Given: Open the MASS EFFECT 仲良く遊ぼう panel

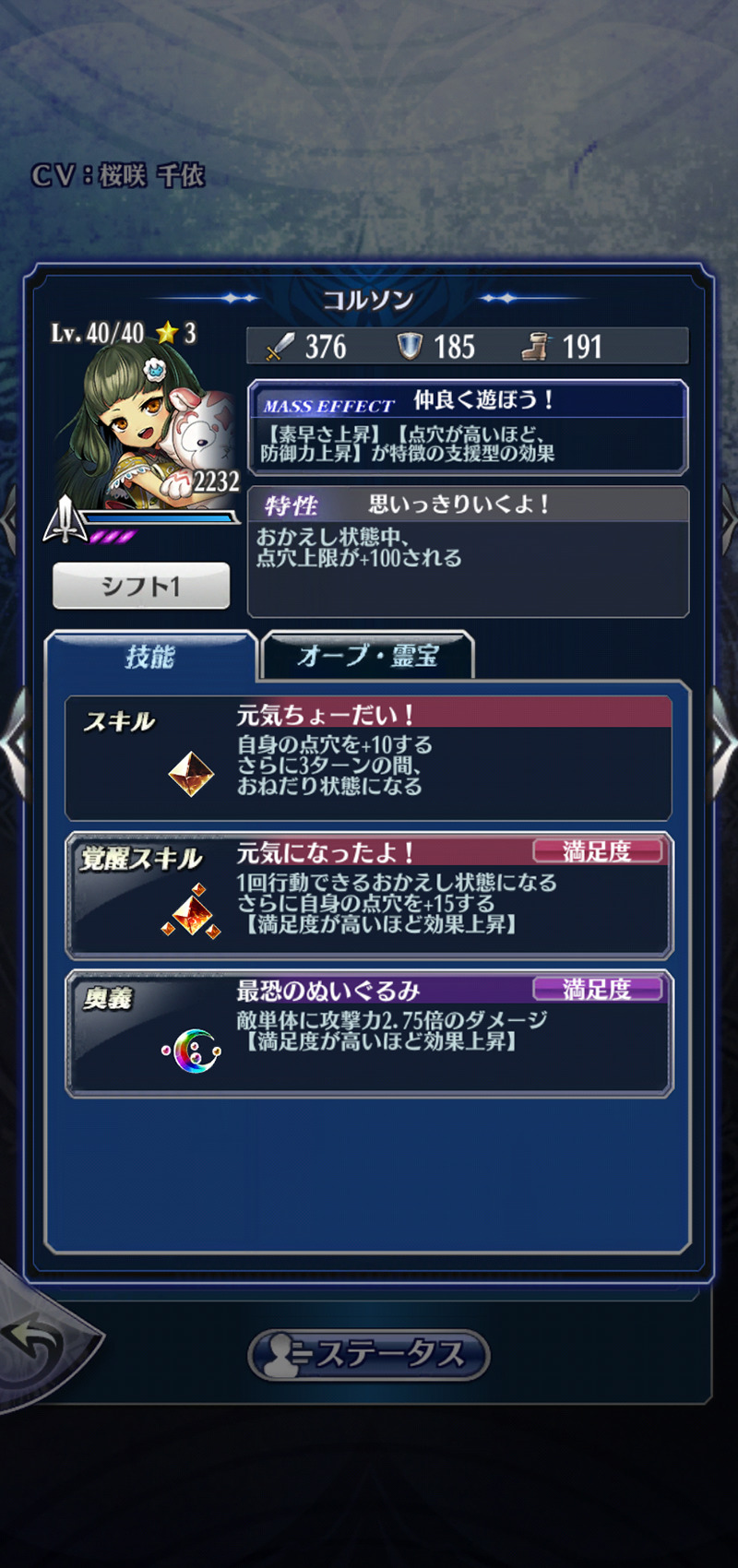Looking at the screenshot, I should point(468,427).
